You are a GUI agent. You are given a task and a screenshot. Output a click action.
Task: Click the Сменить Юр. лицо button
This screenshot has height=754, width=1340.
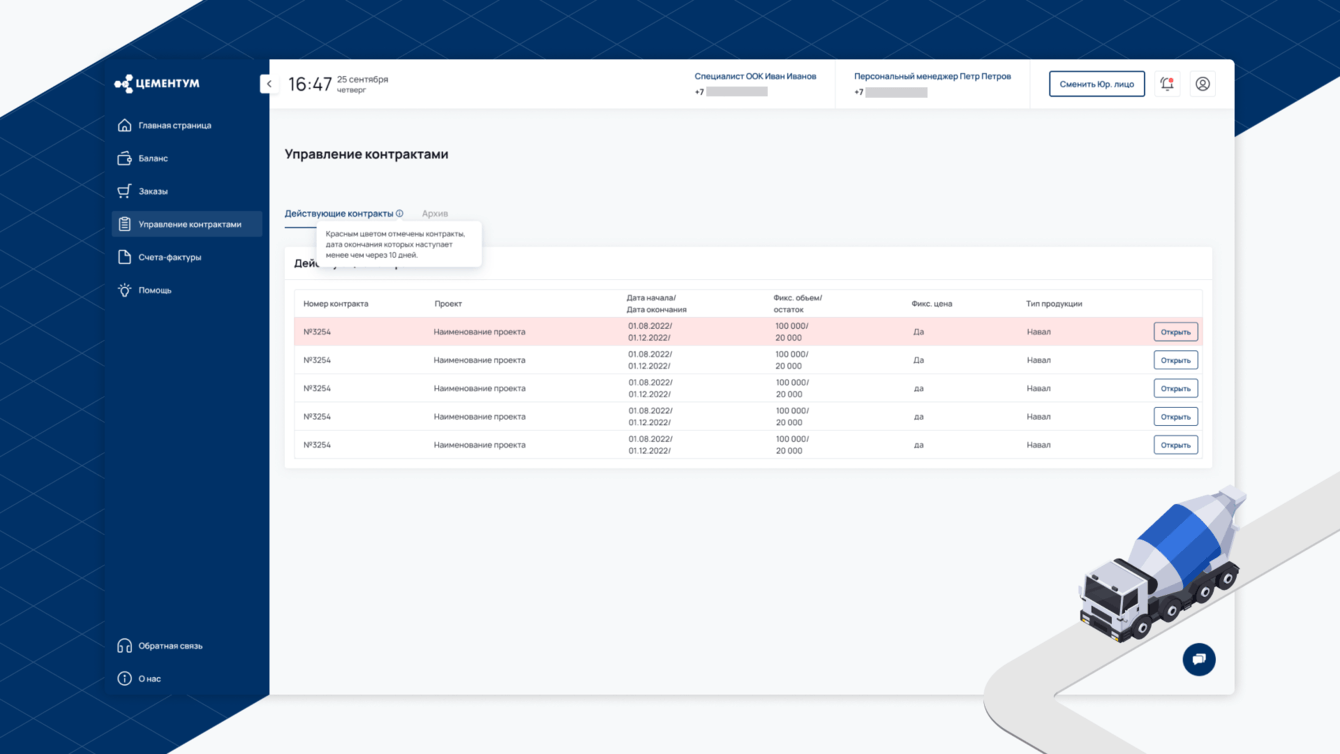[1097, 84]
